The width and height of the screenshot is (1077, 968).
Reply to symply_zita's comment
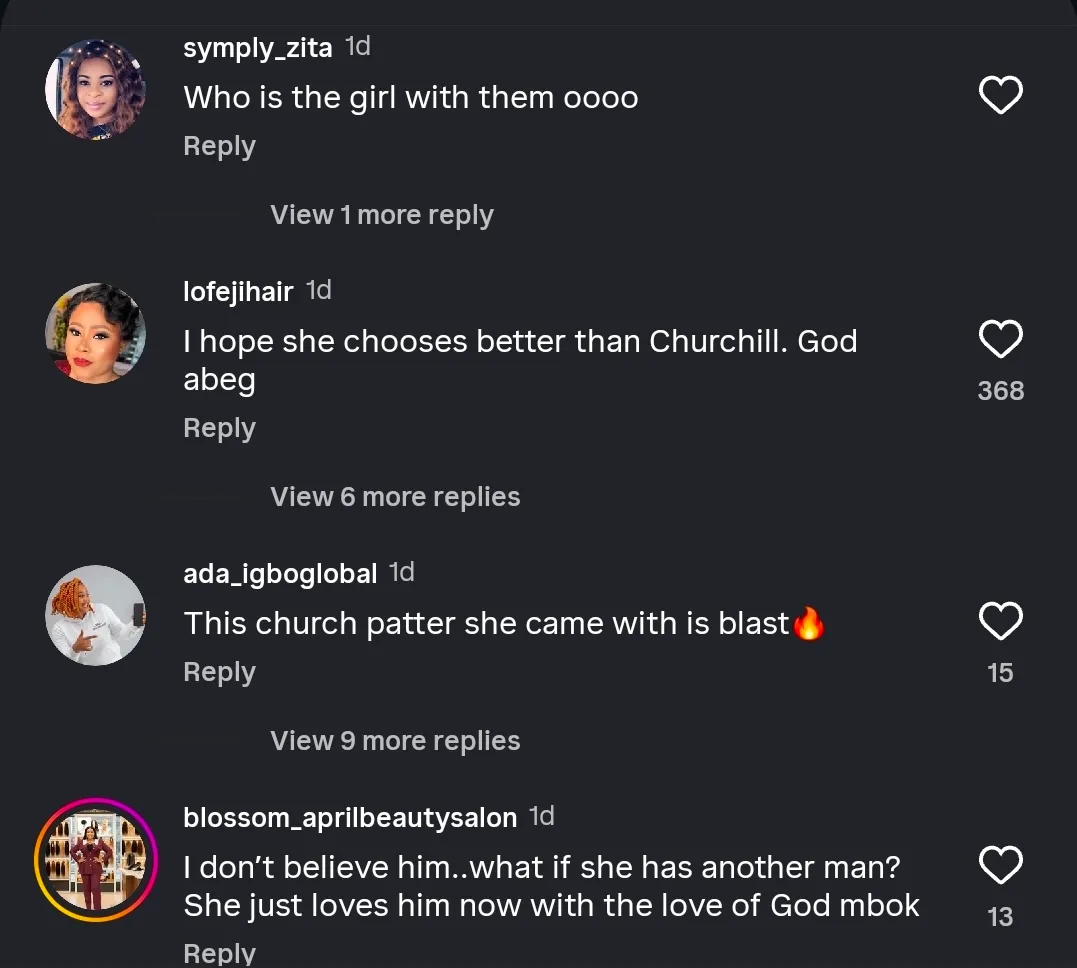(219, 146)
